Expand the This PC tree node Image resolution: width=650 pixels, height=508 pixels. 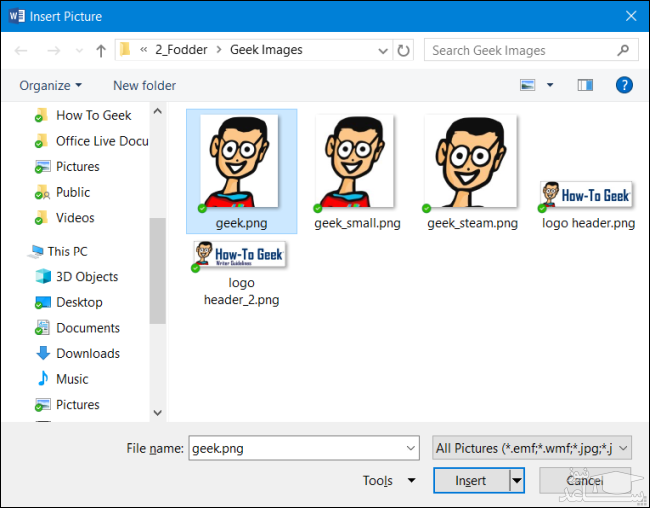point(20,252)
